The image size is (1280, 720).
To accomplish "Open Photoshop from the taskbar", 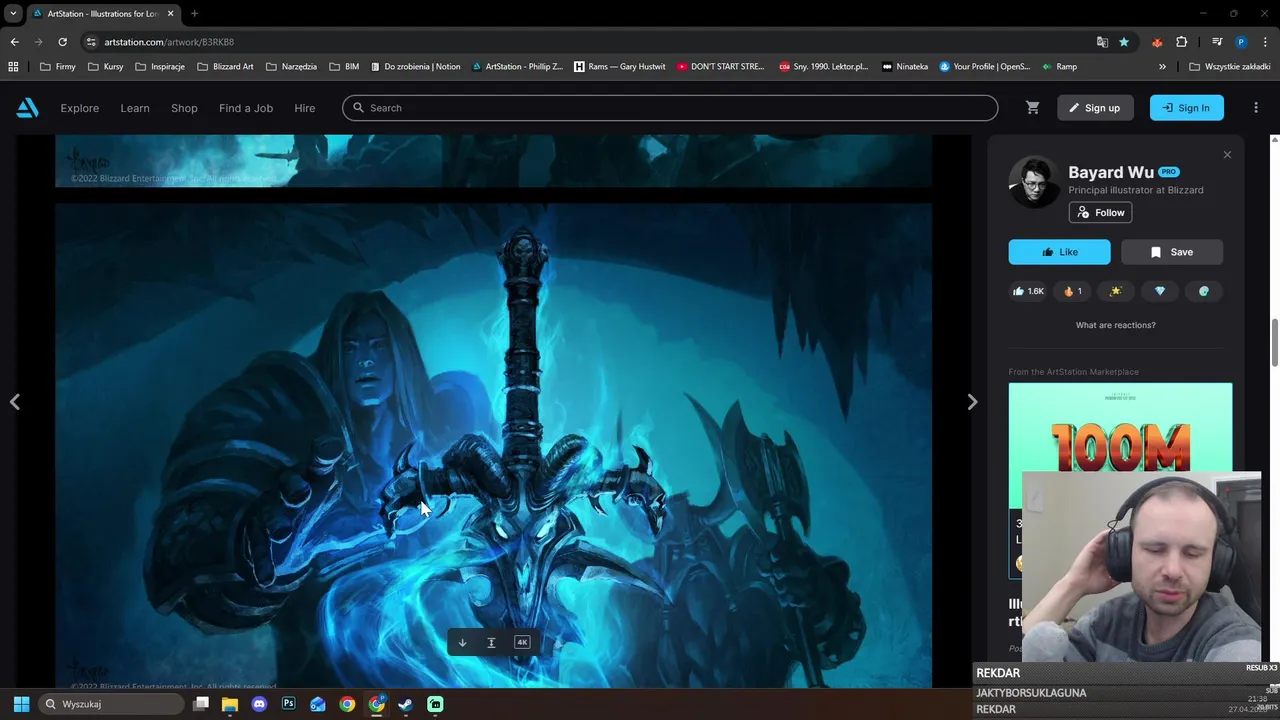I will click(x=288, y=704).
